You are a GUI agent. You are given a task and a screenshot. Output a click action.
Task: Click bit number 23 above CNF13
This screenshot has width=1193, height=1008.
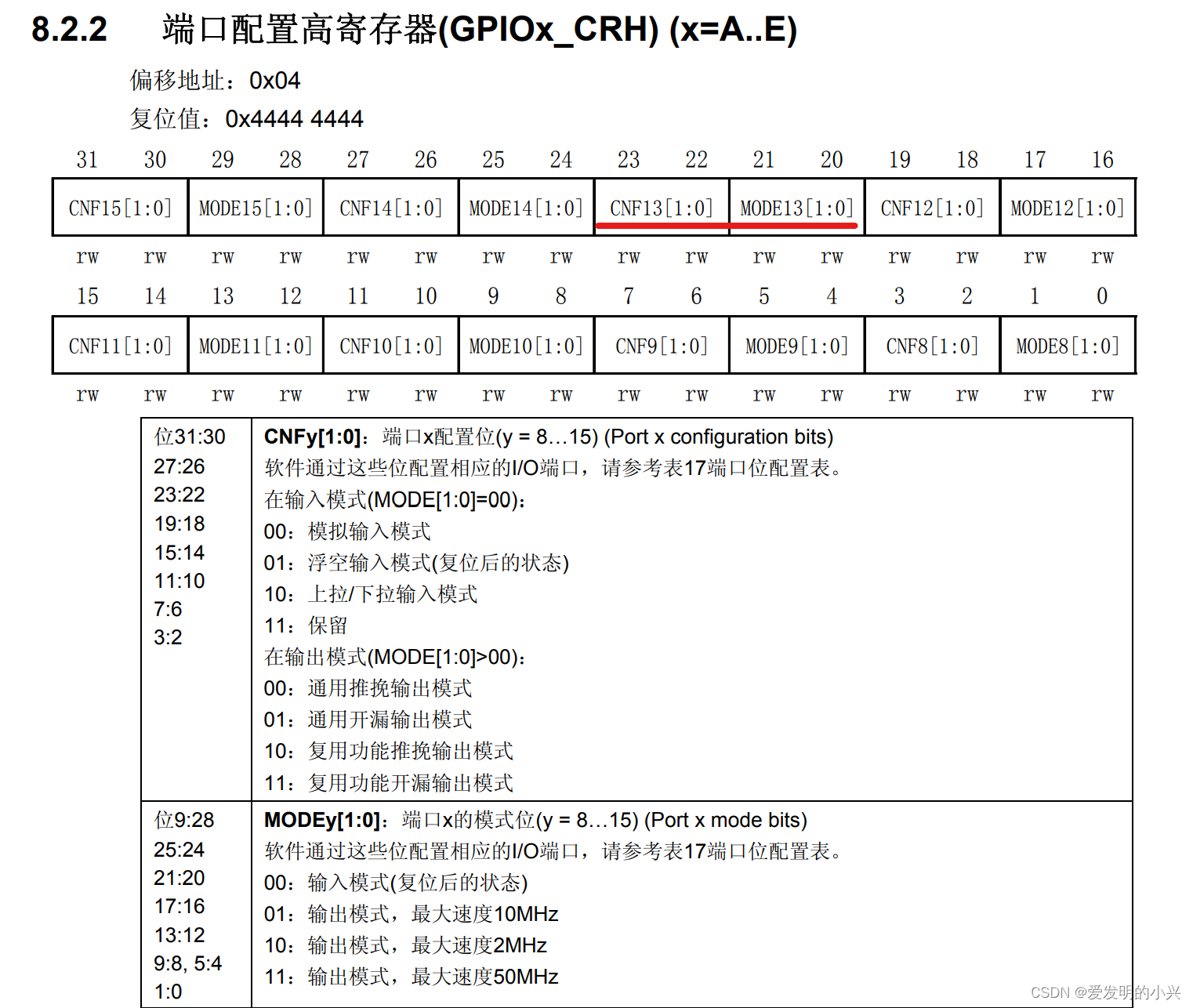(629, 160)
